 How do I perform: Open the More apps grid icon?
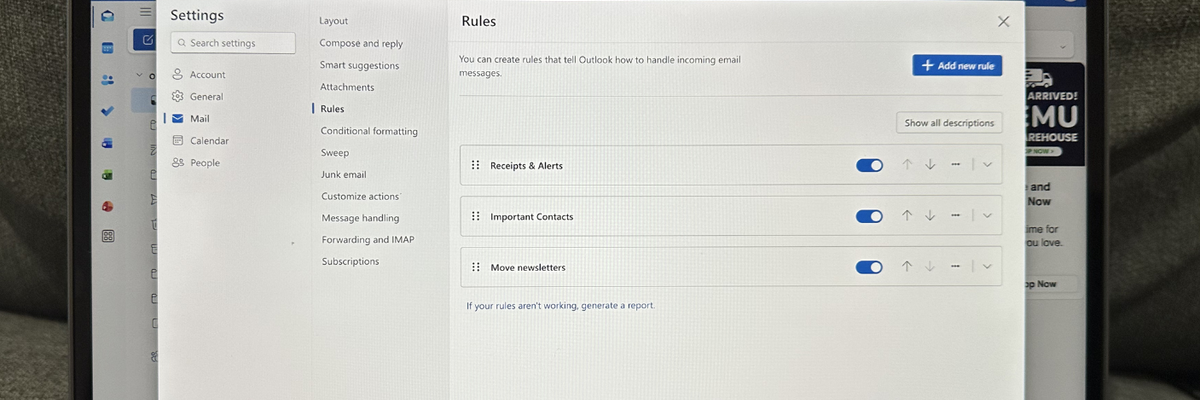[107, 236]
